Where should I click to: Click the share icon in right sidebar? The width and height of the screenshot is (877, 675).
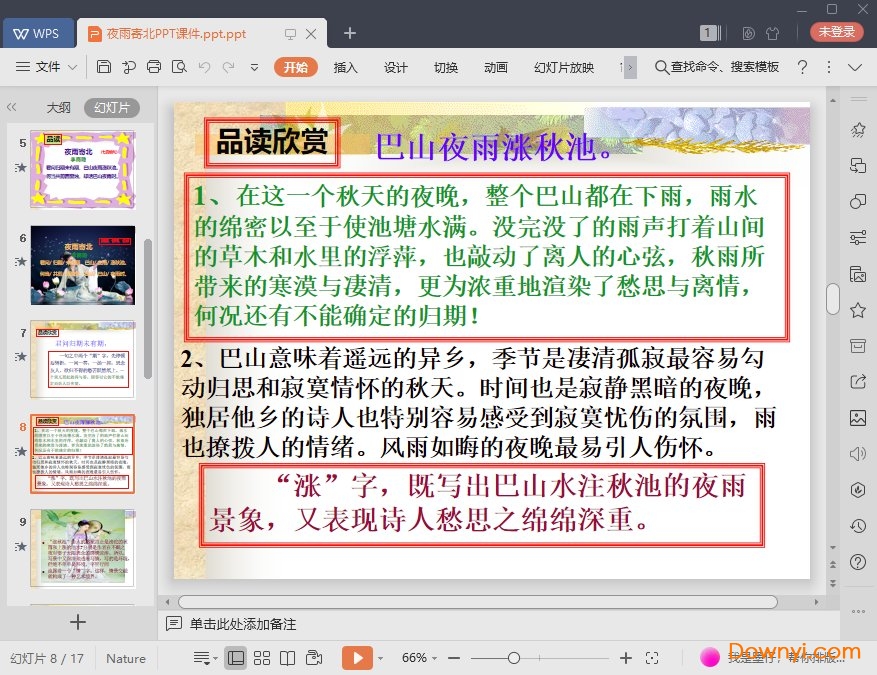tap(857, 381)
